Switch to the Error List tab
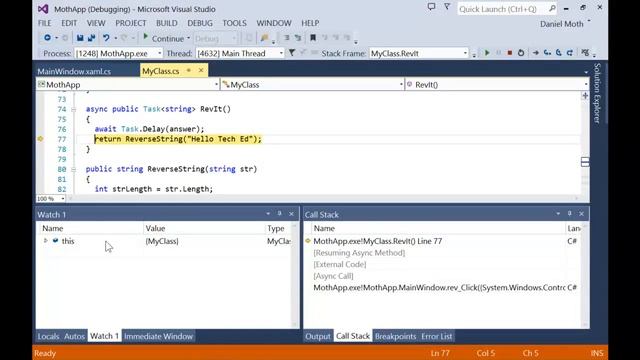 (437, 336)
